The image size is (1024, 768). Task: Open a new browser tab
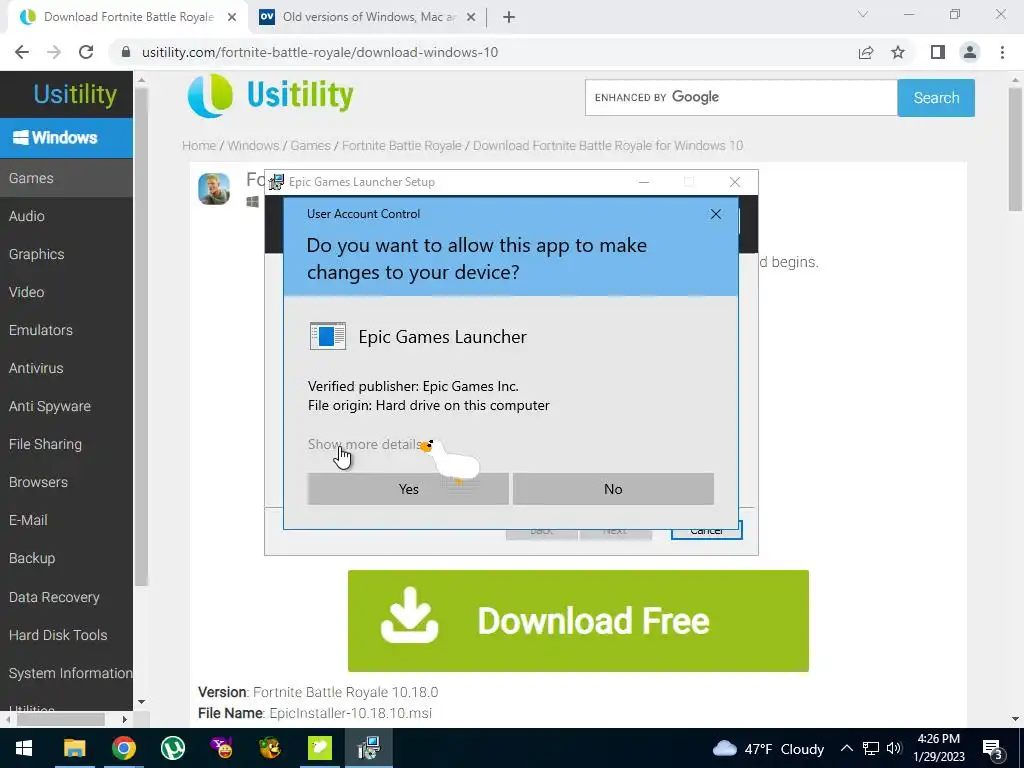509,18
